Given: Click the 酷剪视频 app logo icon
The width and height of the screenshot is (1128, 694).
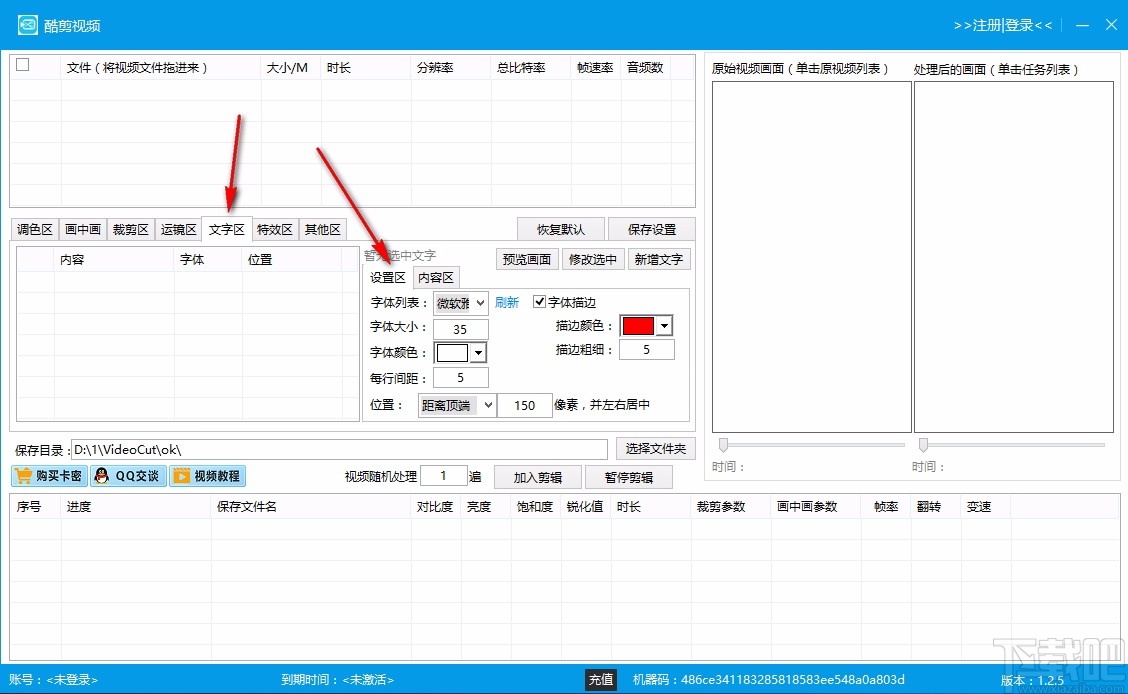Looking at the screenshot, I should [27, 25].
